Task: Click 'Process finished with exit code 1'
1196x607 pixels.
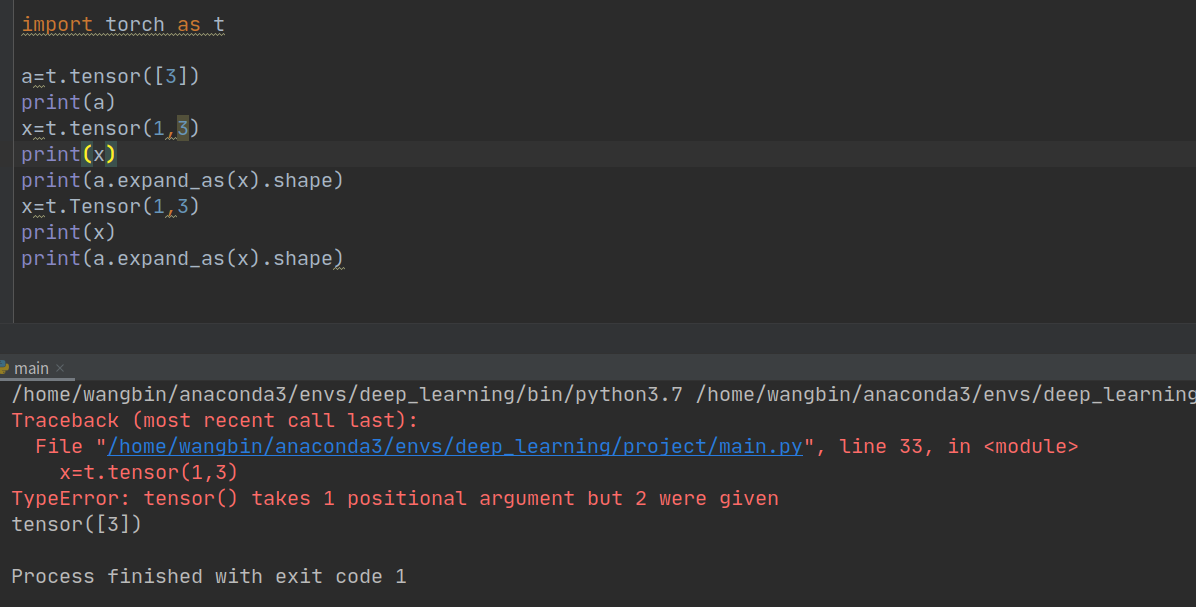Action: (x=209, y=576)
